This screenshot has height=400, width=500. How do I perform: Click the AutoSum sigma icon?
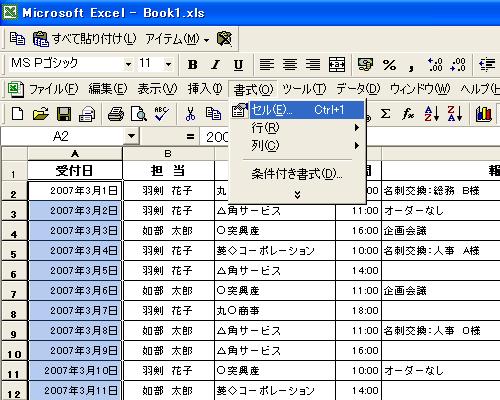click(x=385, y=114)
